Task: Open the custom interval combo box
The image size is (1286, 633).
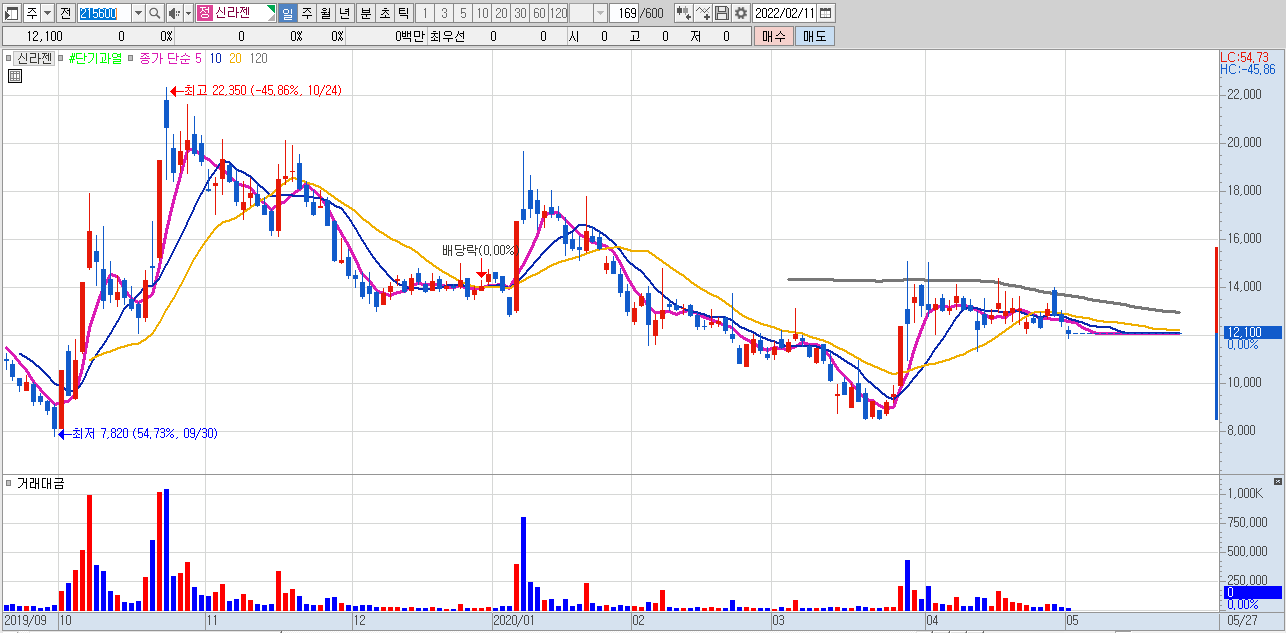Action: [x=588, y=13]
